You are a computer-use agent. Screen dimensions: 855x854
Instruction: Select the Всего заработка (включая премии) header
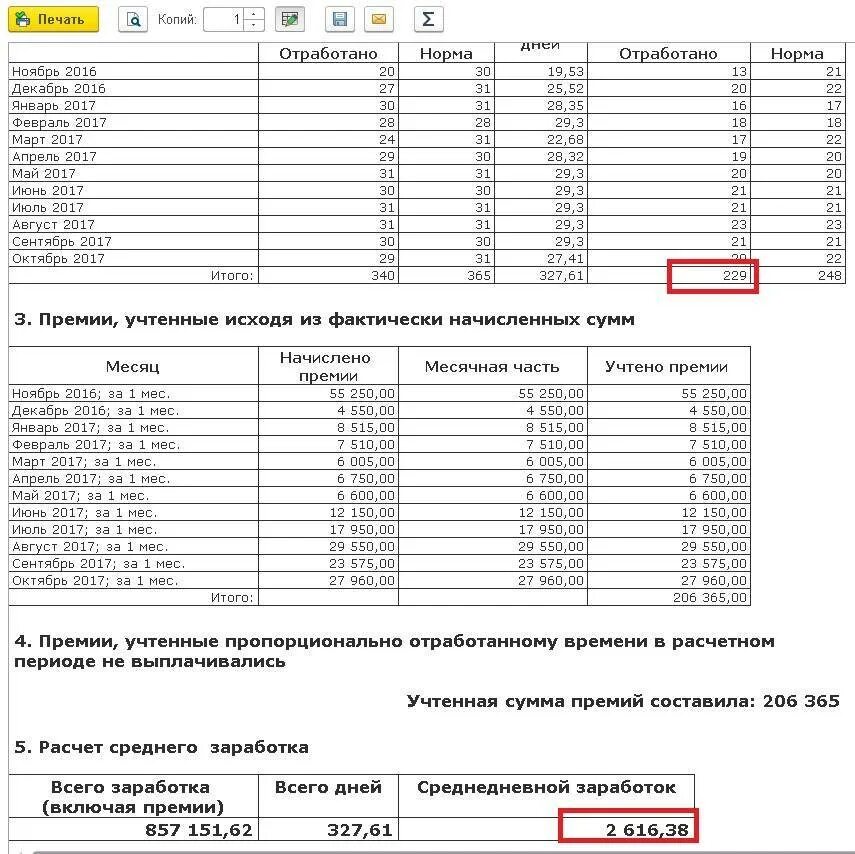coord(133,797)
